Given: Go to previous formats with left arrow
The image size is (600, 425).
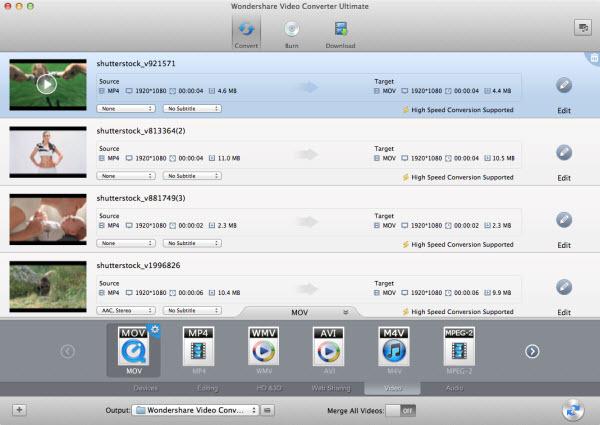Looking at the screenshot, I should 67,351.
